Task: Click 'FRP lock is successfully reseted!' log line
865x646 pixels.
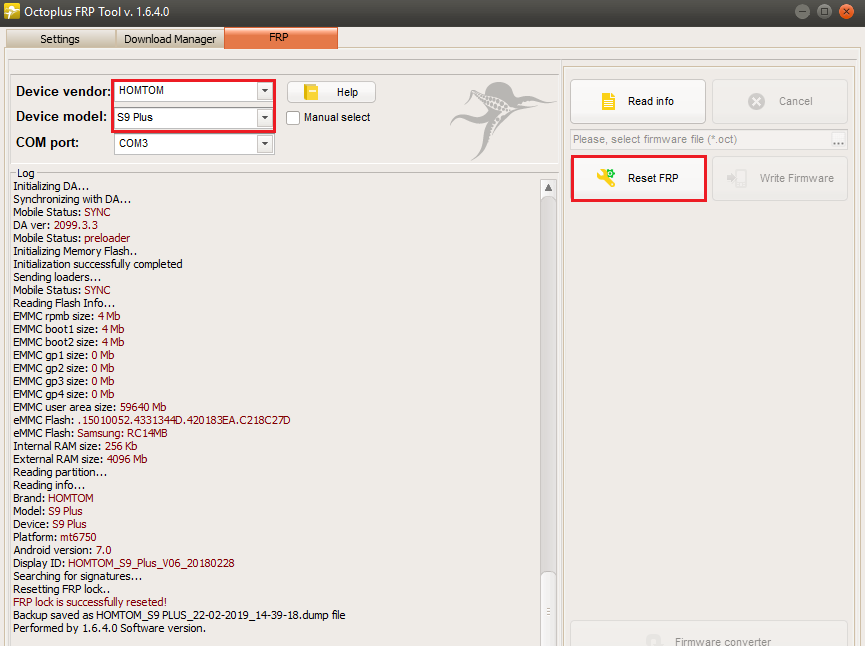Action: [90, 602]
